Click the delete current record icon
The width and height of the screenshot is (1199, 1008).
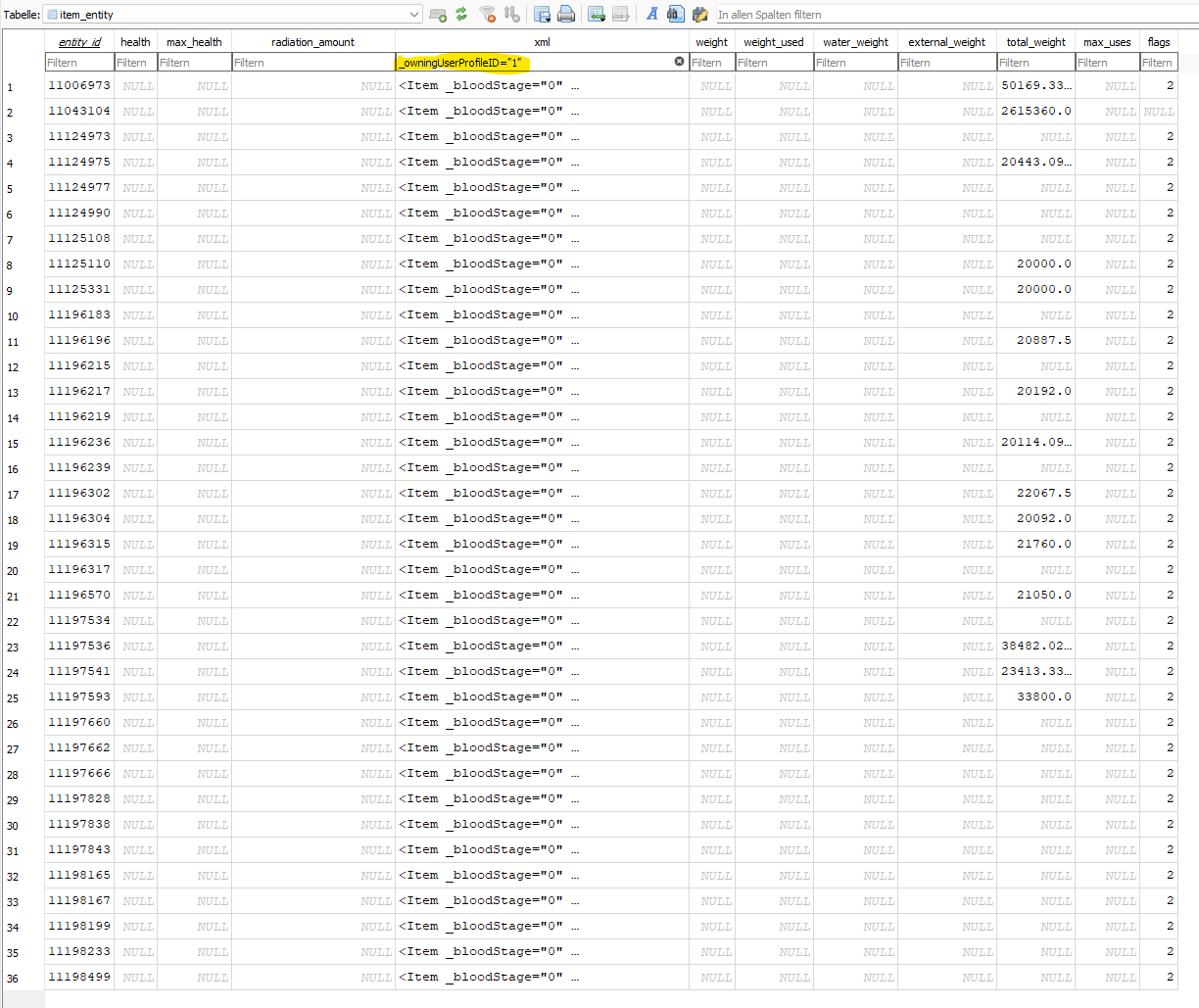620,15
